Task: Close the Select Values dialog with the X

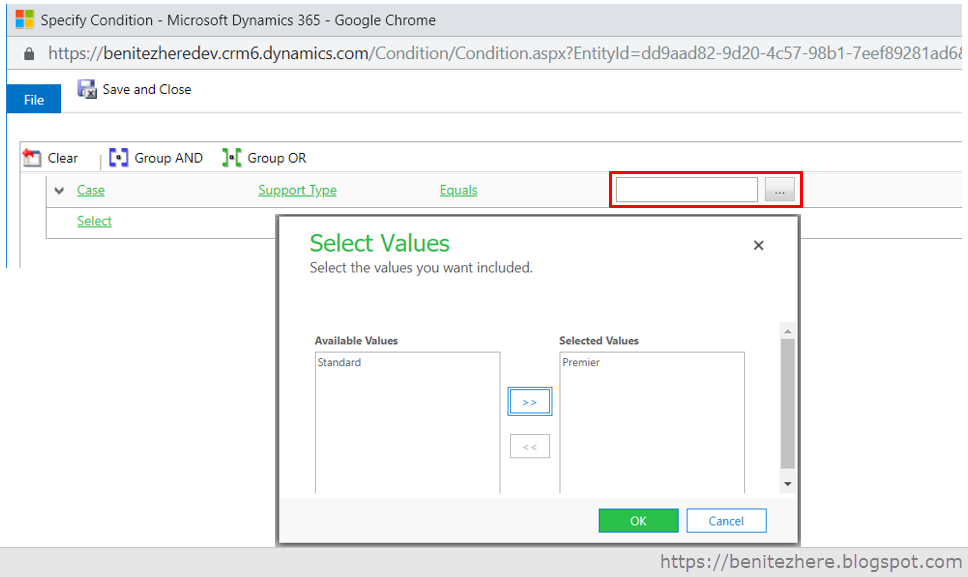Action: point(758,244)
